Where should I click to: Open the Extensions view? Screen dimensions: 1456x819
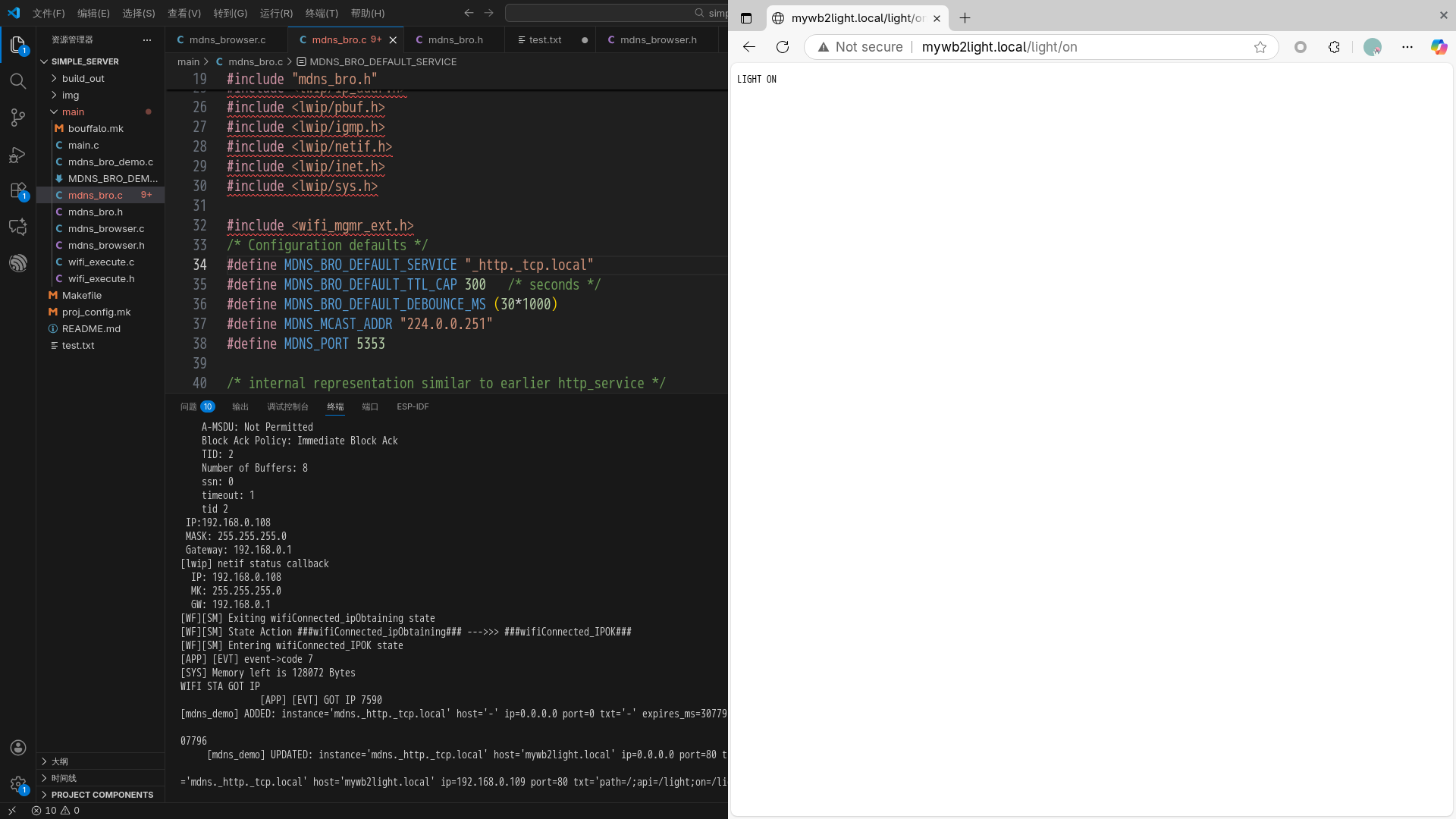pyautogui.click(x=18, y=190)
